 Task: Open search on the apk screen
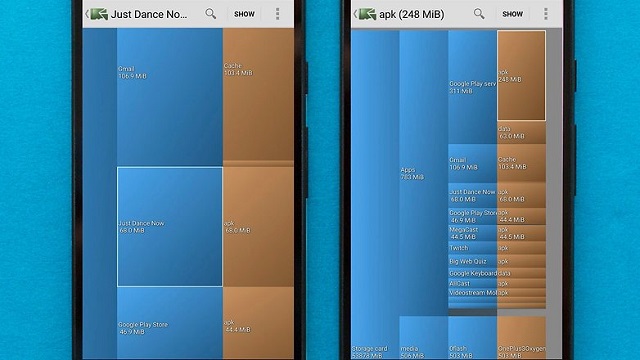pyautogui.click(x=479, y=14)
